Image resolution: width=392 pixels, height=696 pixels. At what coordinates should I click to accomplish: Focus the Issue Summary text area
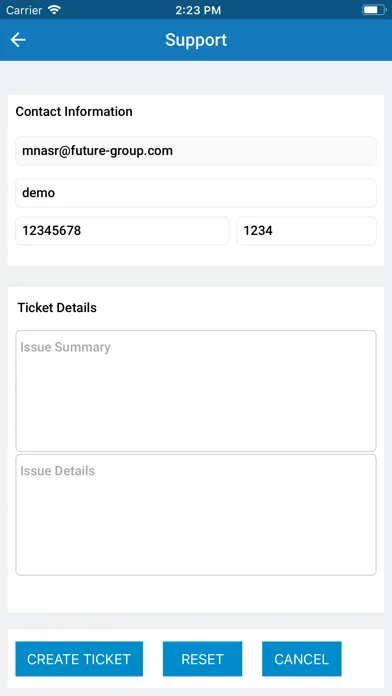(x=196, y=391)
